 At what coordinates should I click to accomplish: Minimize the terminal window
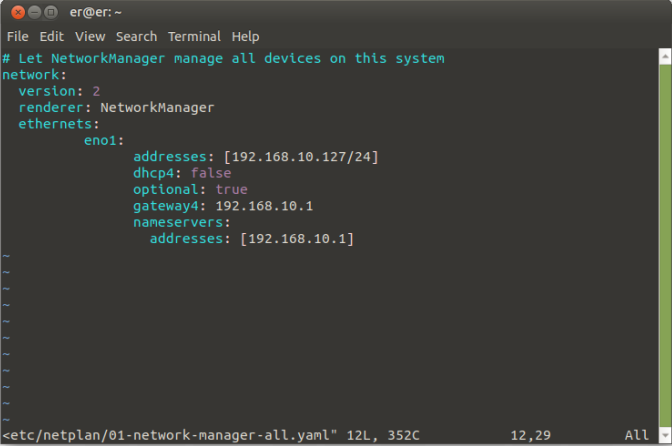point(34,12)
